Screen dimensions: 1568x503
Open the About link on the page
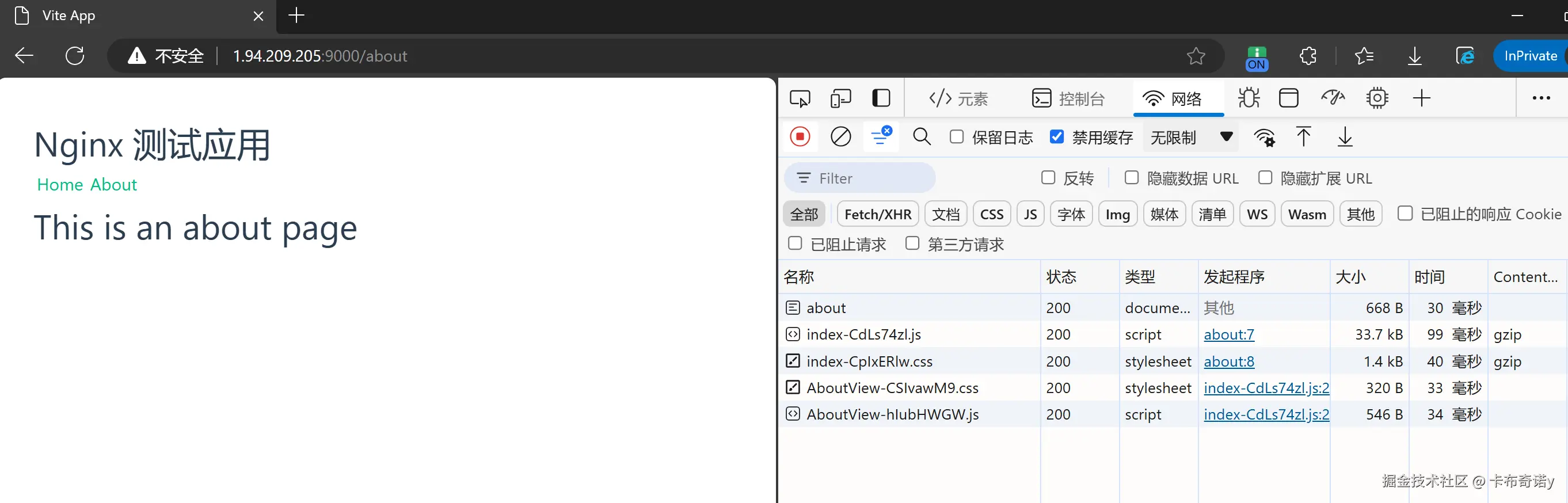click(x=113, y=184)
